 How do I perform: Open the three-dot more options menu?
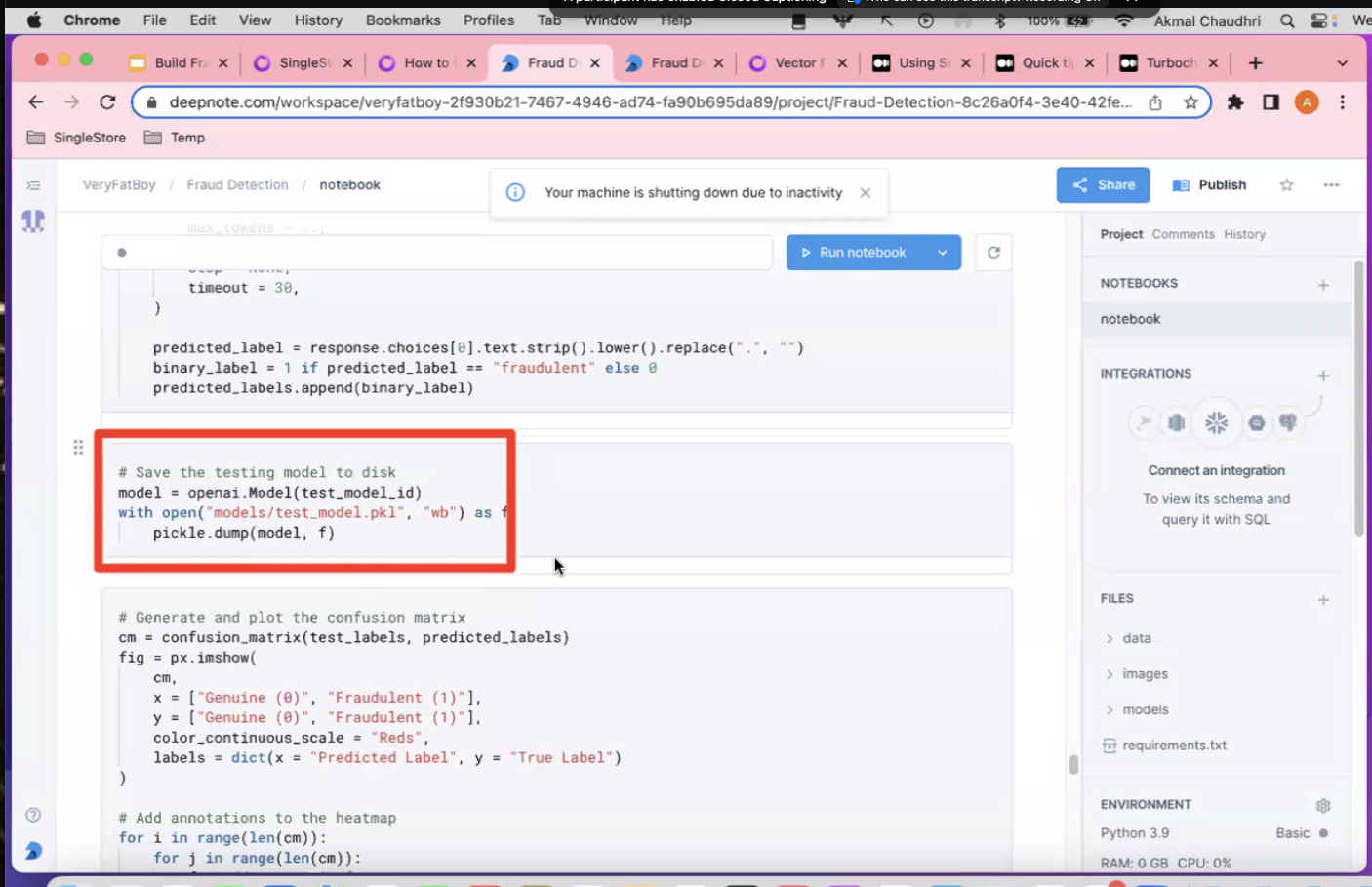(1331, 185)
